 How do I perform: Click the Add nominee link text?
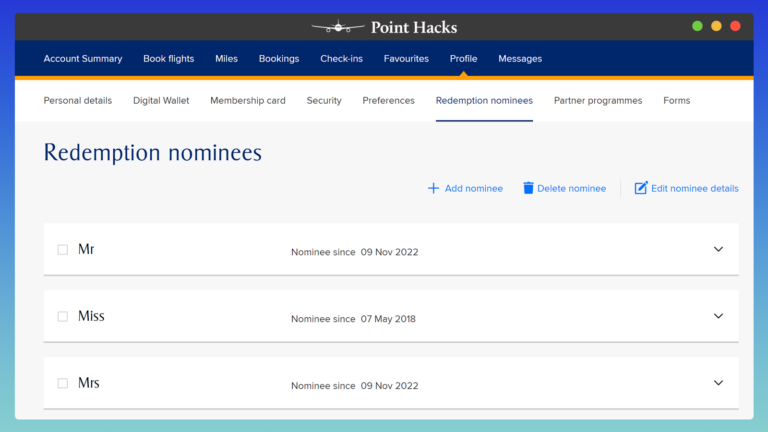[x=474, y=189]
